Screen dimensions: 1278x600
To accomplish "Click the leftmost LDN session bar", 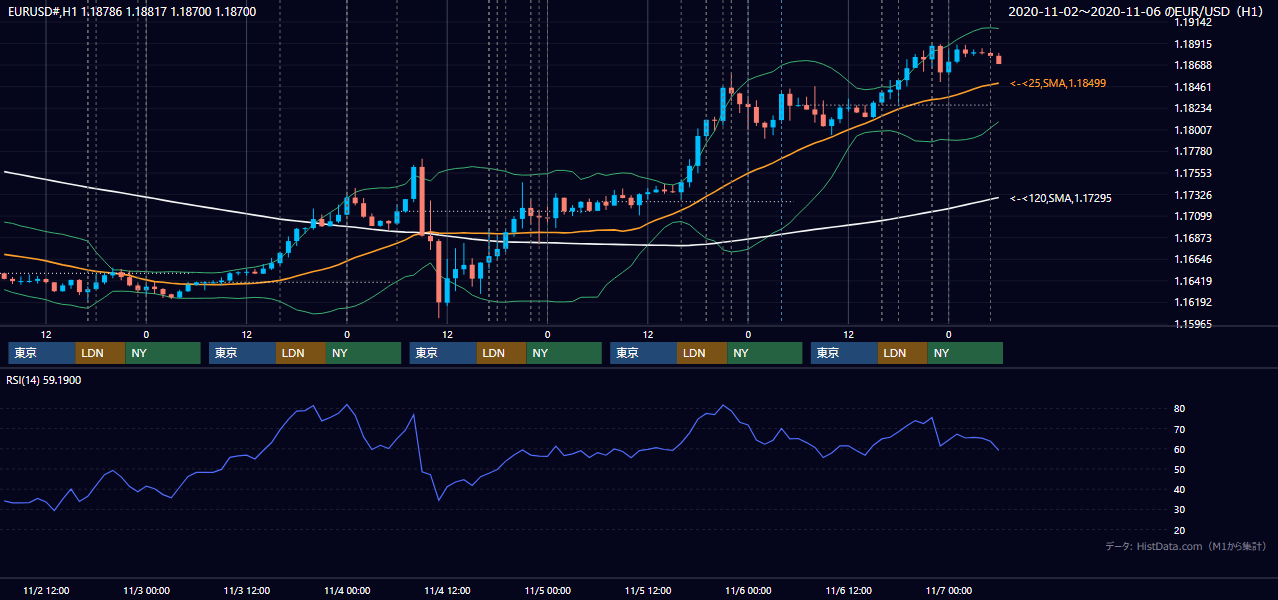I will (x=101, y=353).
